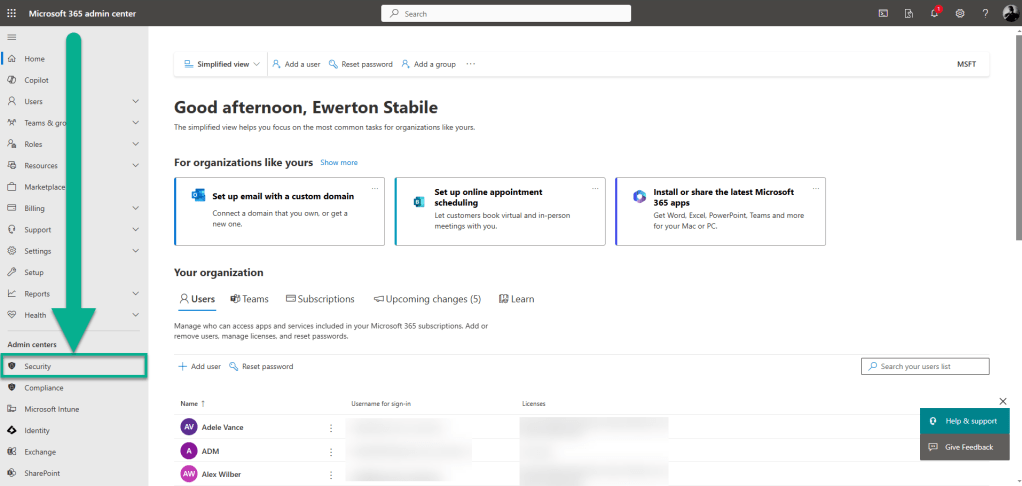Click Reset password in the top toolbar
Viewport: 1022px width, 486px height.
click(x=360, y=64)
